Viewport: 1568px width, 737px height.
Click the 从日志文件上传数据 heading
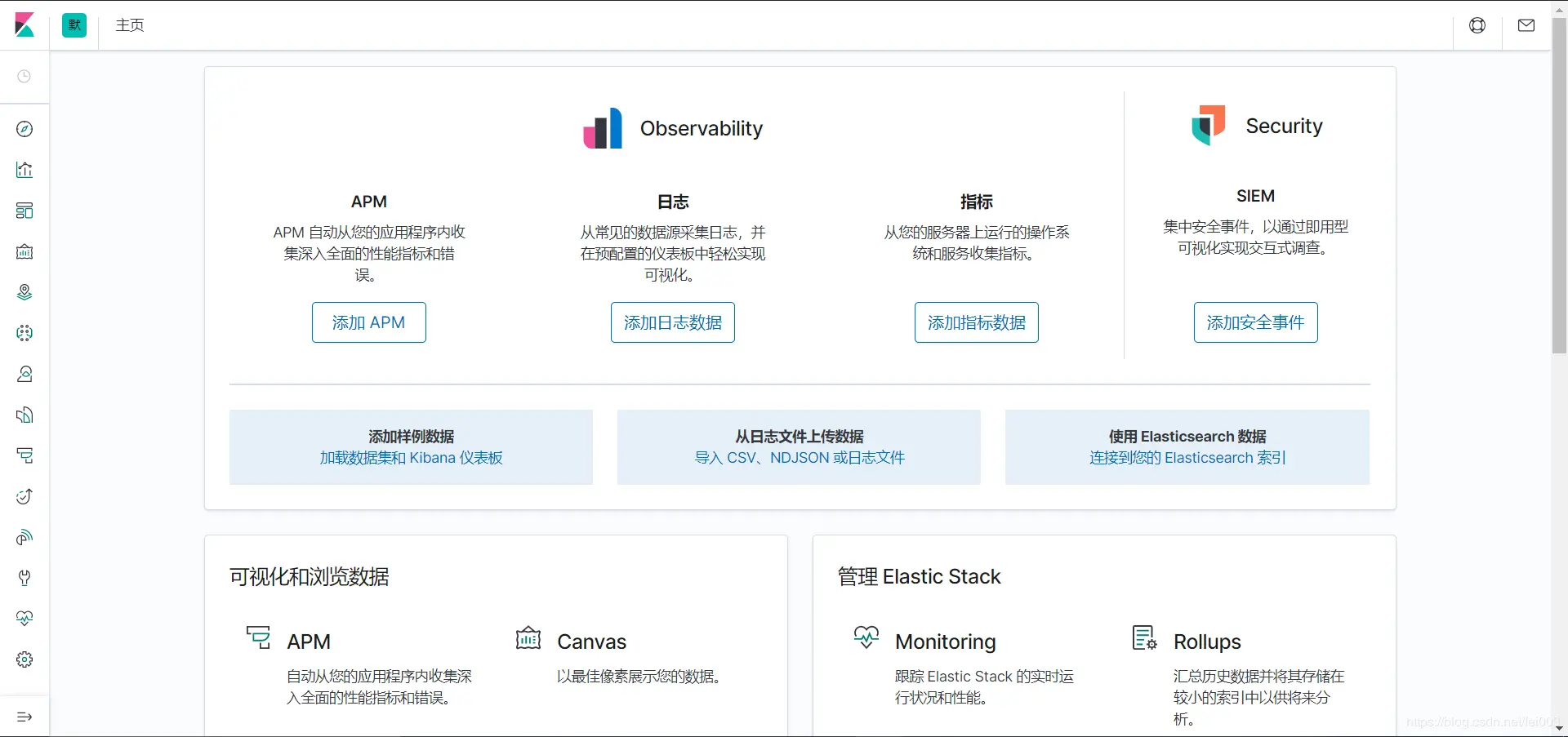800,437
